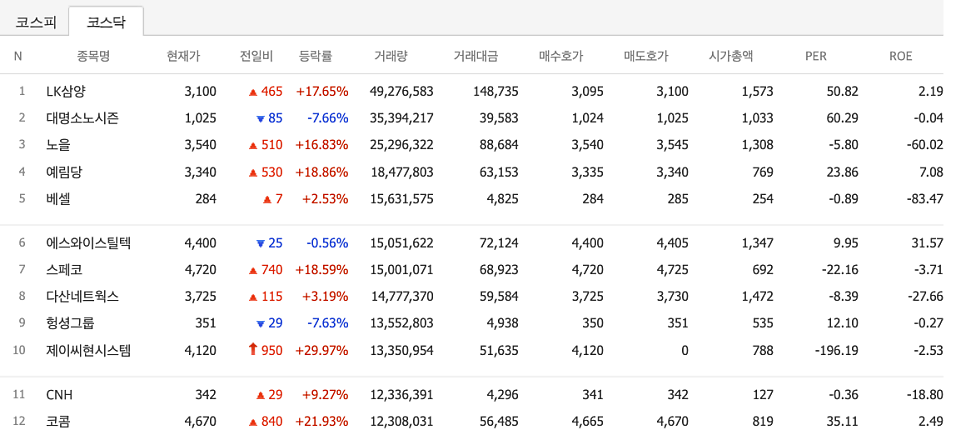The image size is (966, 435).
Task: Open the 다산네트웍스 stock link
Action: tap(82, 296)
